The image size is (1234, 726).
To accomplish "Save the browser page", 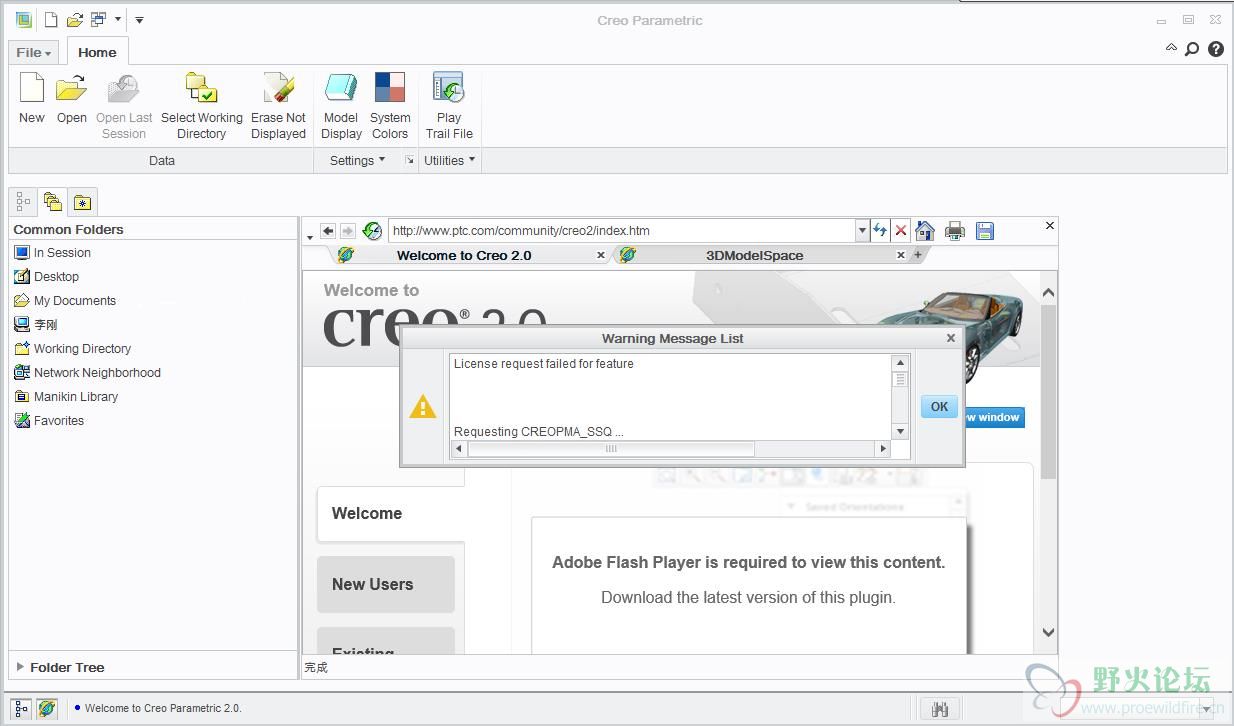I will pyautogui.click(x=985, y=231).
